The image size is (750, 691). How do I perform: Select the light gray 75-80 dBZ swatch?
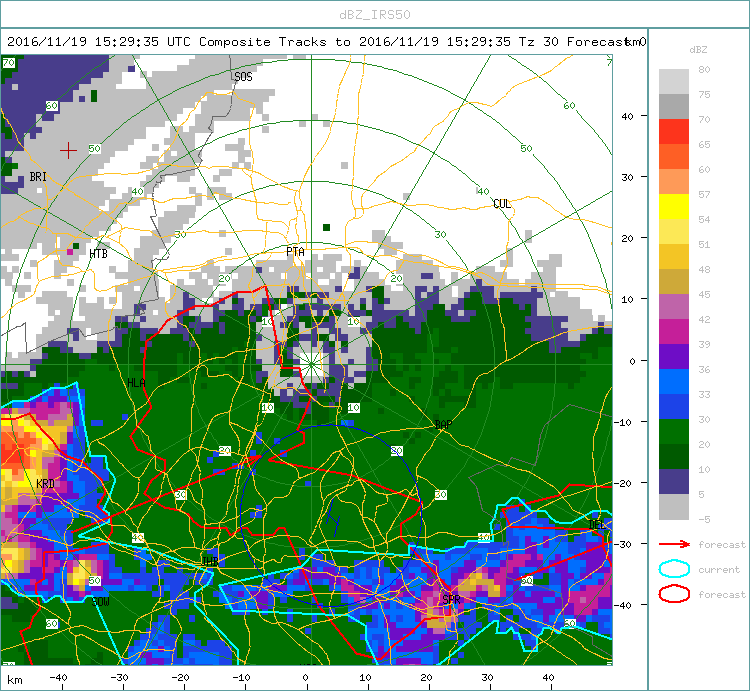coord(673,81)
